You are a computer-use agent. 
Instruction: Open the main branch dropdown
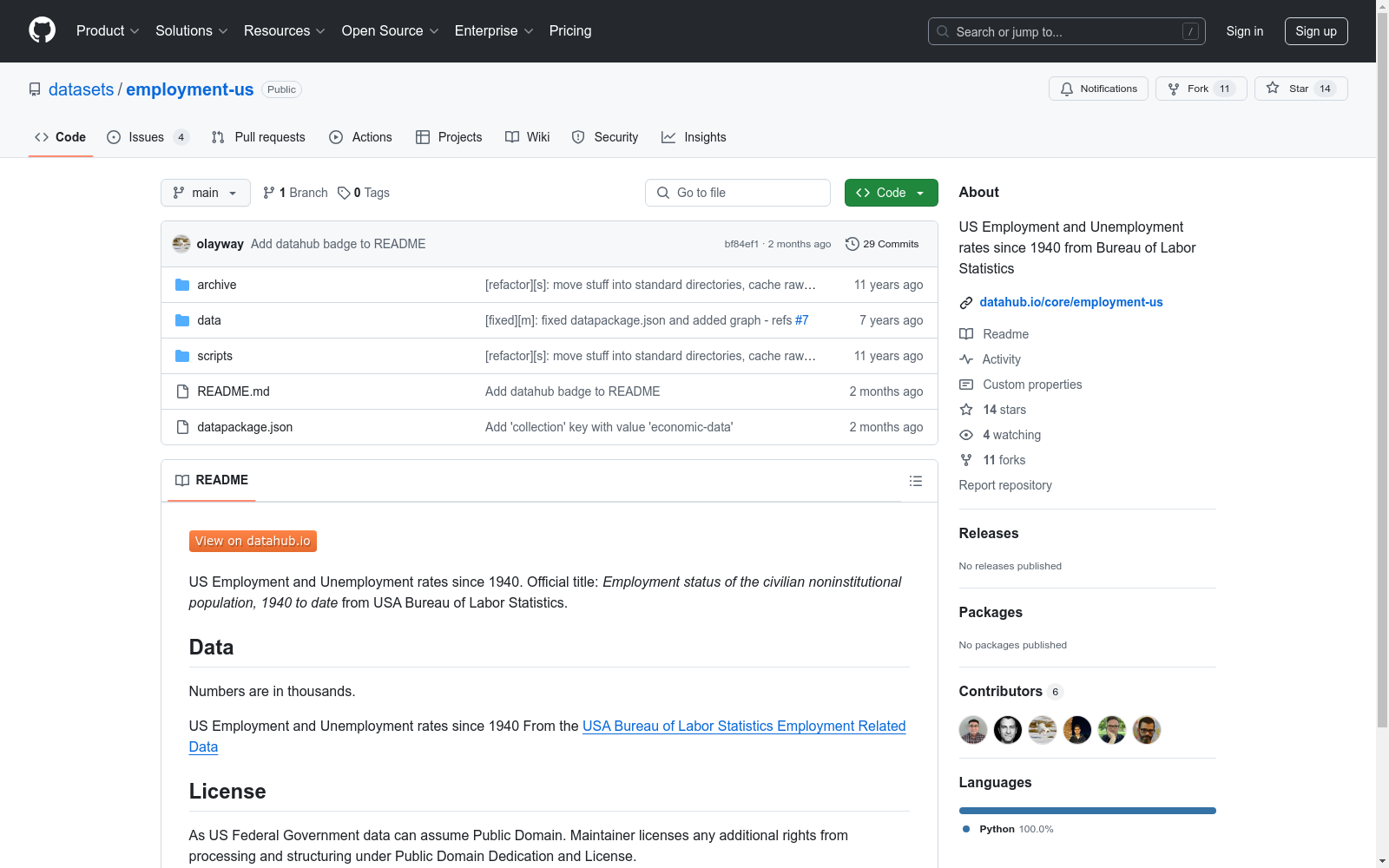206,193
